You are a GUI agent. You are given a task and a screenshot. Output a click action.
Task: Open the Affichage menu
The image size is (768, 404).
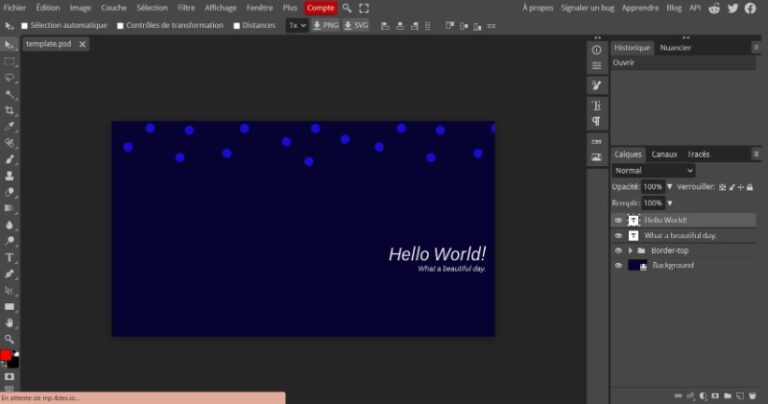220,8
